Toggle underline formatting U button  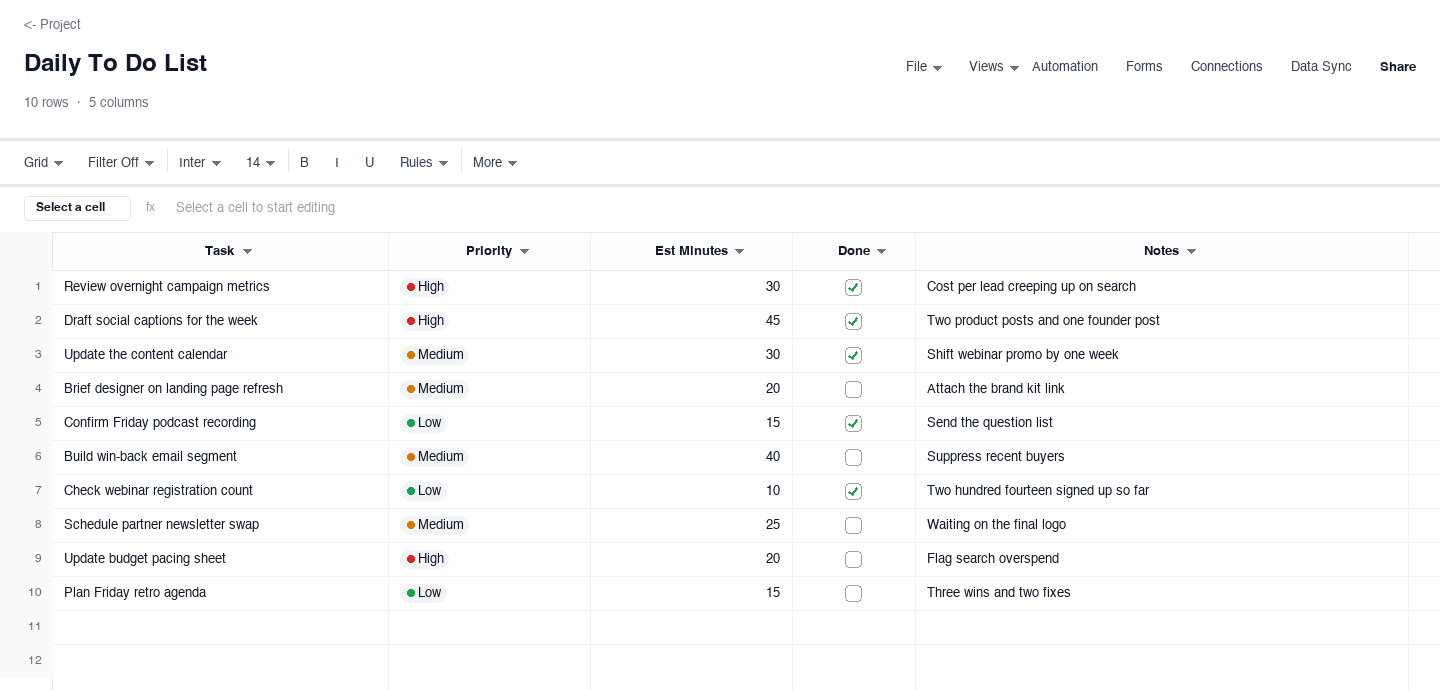pyautogui.click(x=369, y=162)
